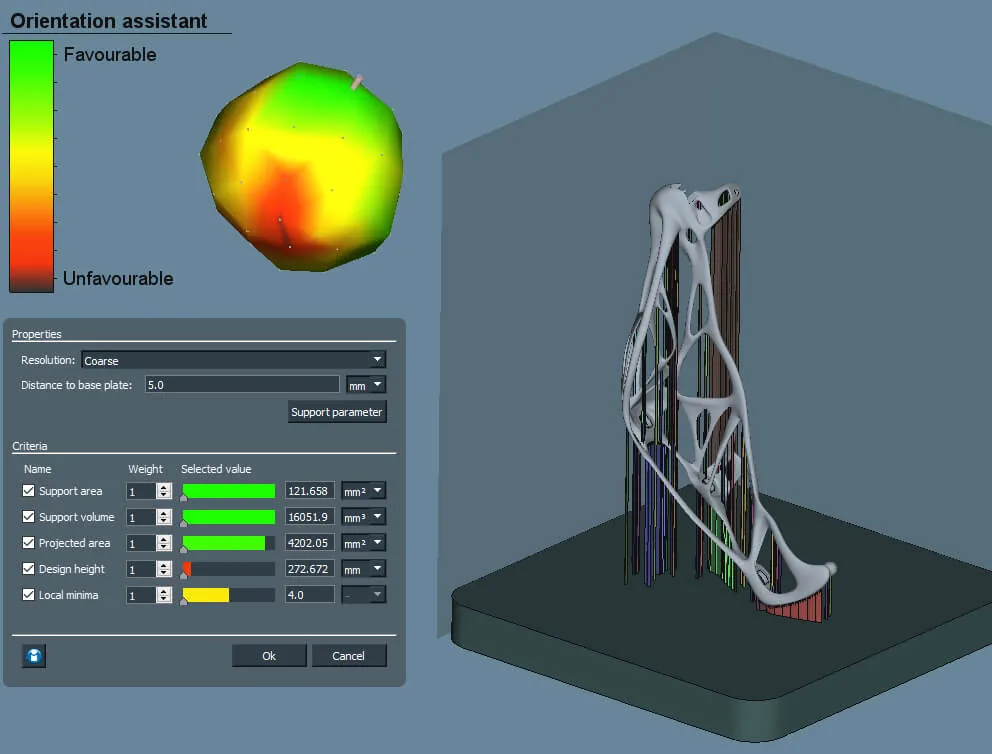
Task: Disable the Design height checkbox
Action: coord(28,569)
